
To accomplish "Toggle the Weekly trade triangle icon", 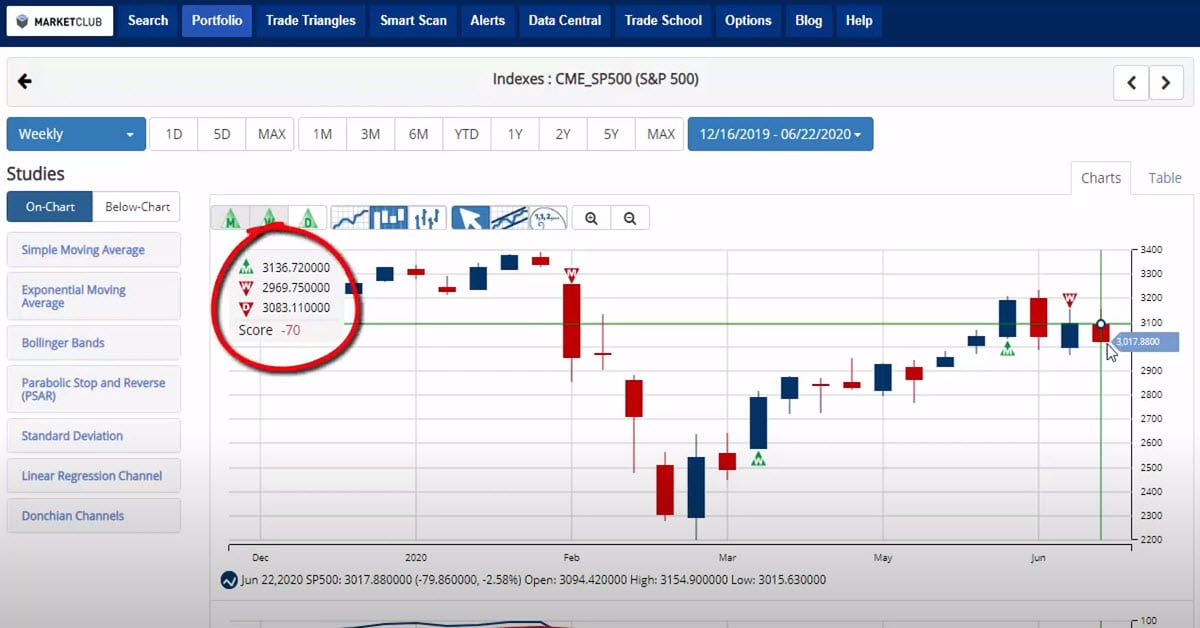I will pos(269,217).
